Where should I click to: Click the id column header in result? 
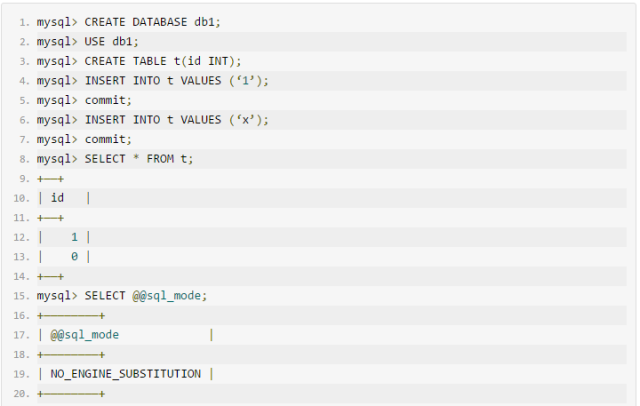57,198
